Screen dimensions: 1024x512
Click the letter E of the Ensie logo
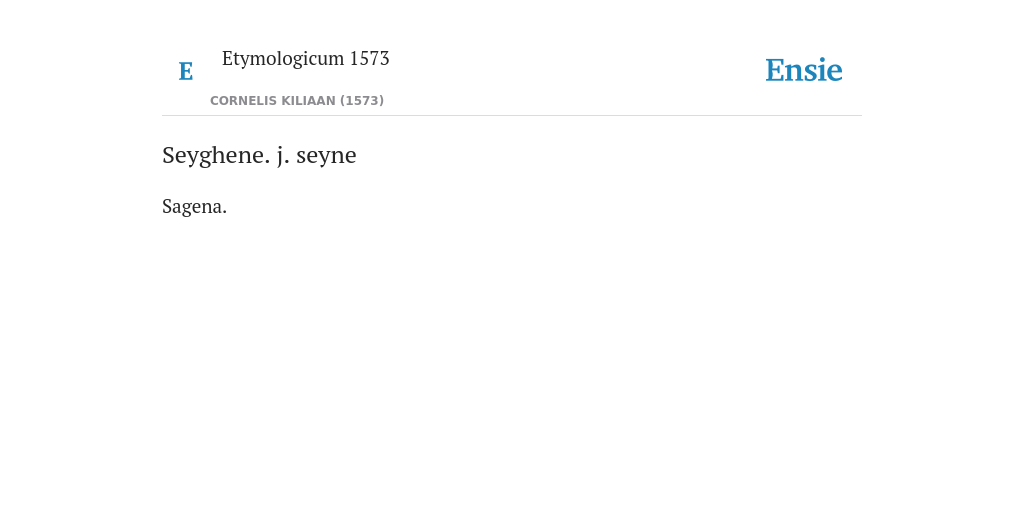[775, 70]
